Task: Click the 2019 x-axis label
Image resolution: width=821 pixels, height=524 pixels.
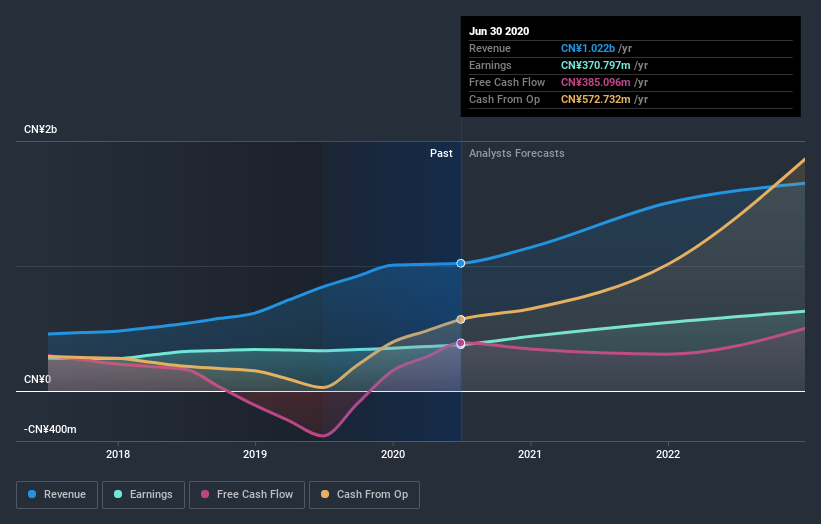Action: 255,454
